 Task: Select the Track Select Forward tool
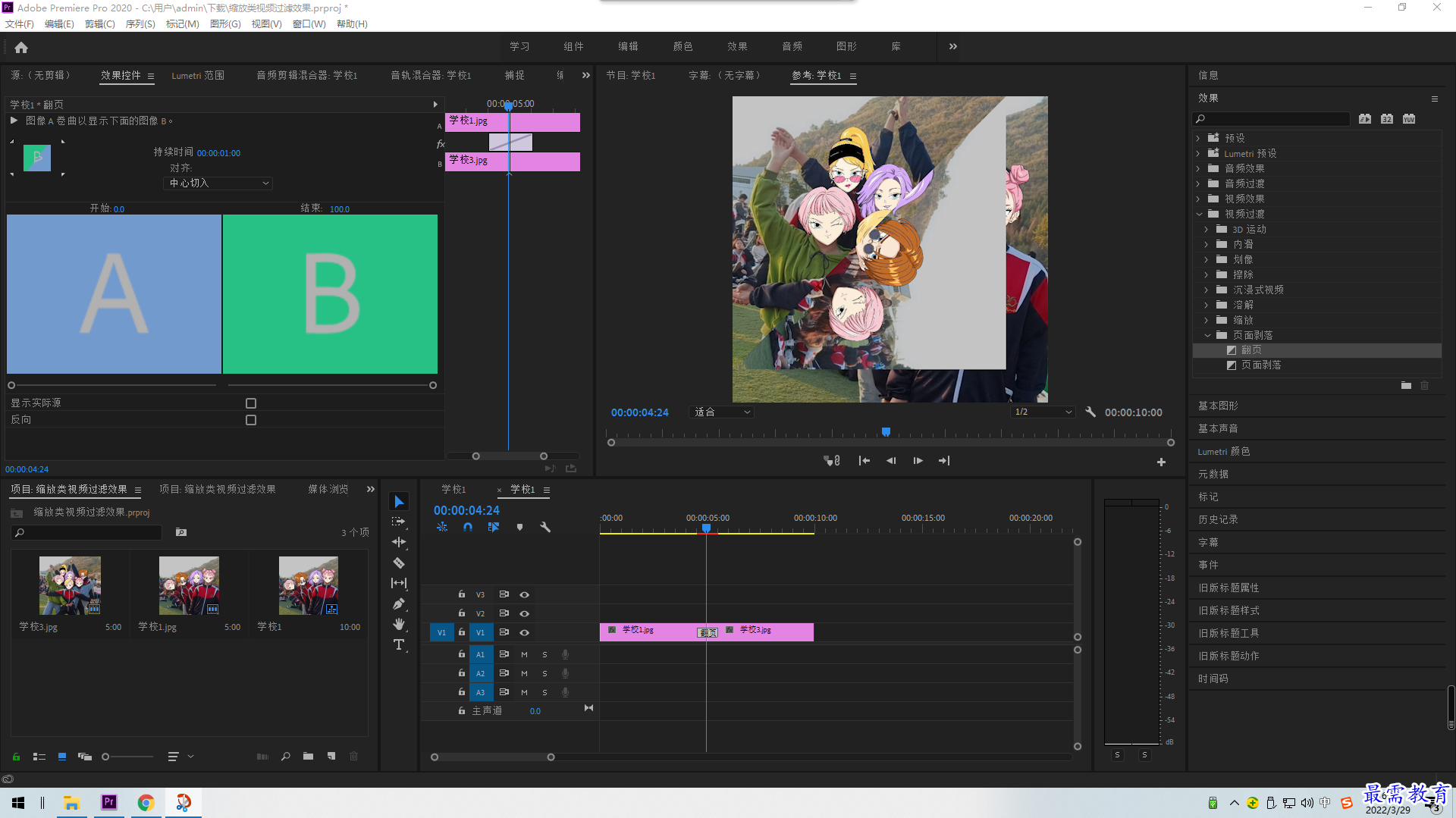click(x=399, y=522)
